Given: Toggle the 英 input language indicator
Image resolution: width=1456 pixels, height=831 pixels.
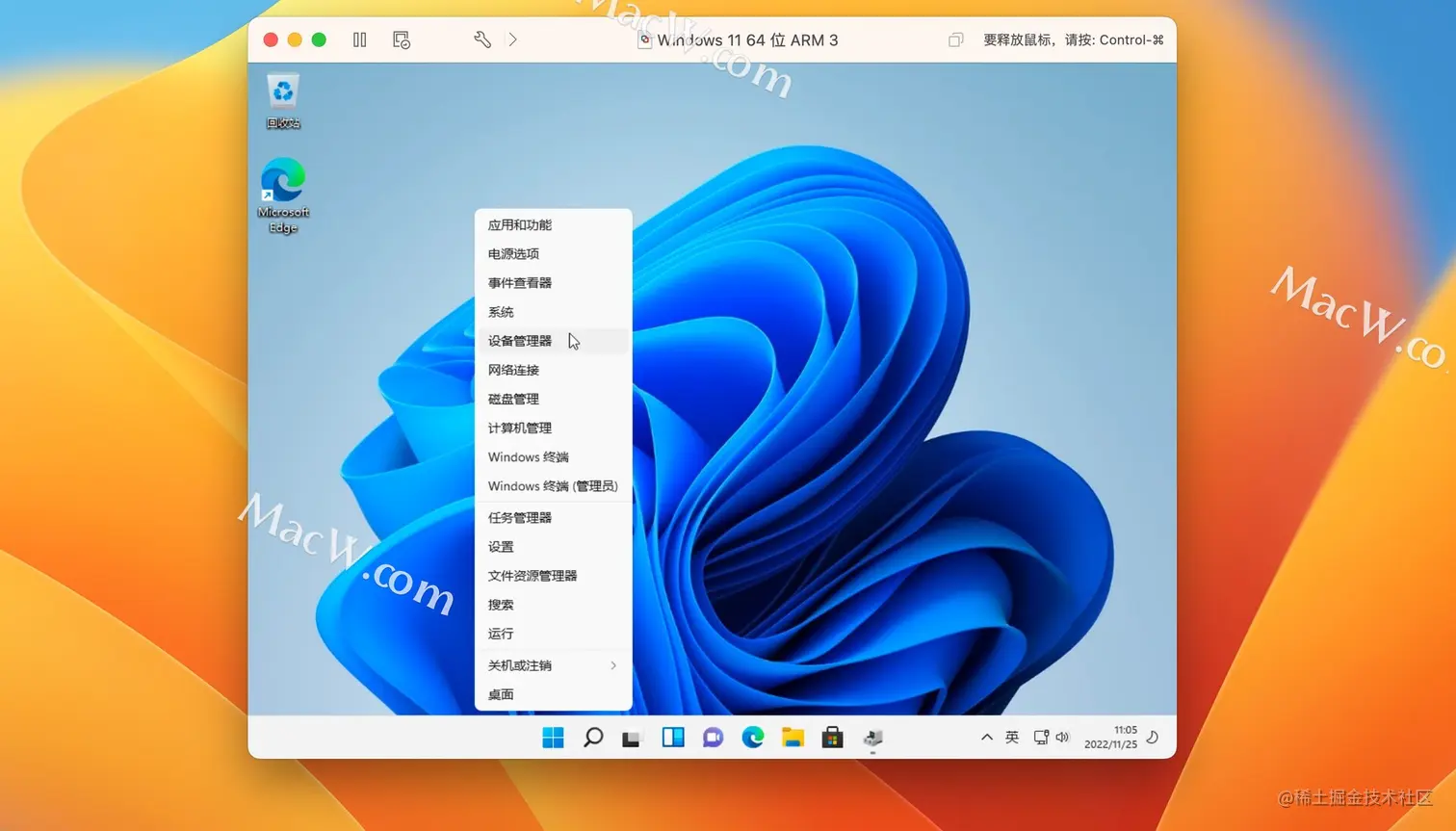Looking at the screenshot, I should point(1012,738).
